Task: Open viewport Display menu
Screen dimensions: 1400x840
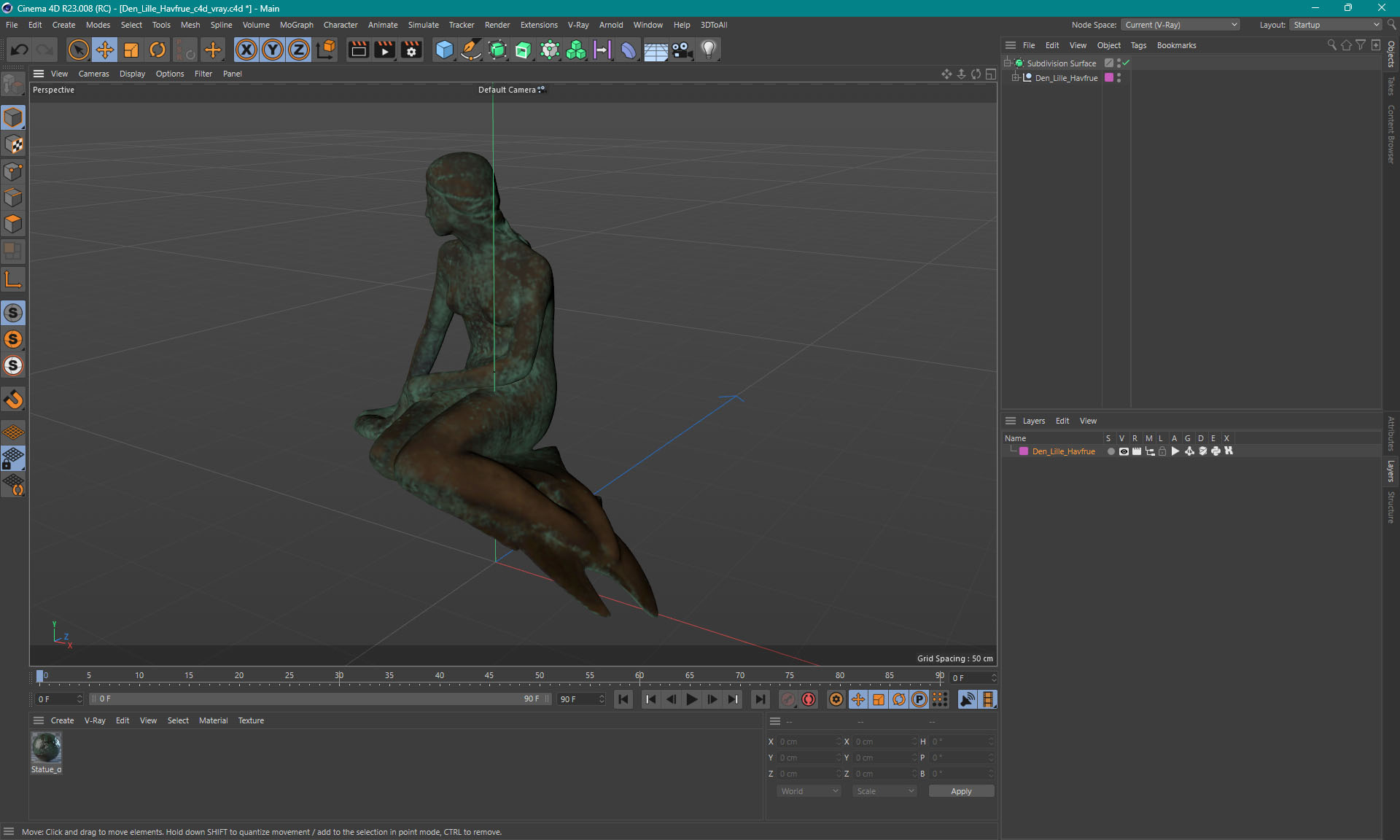Action: [132, 74]
